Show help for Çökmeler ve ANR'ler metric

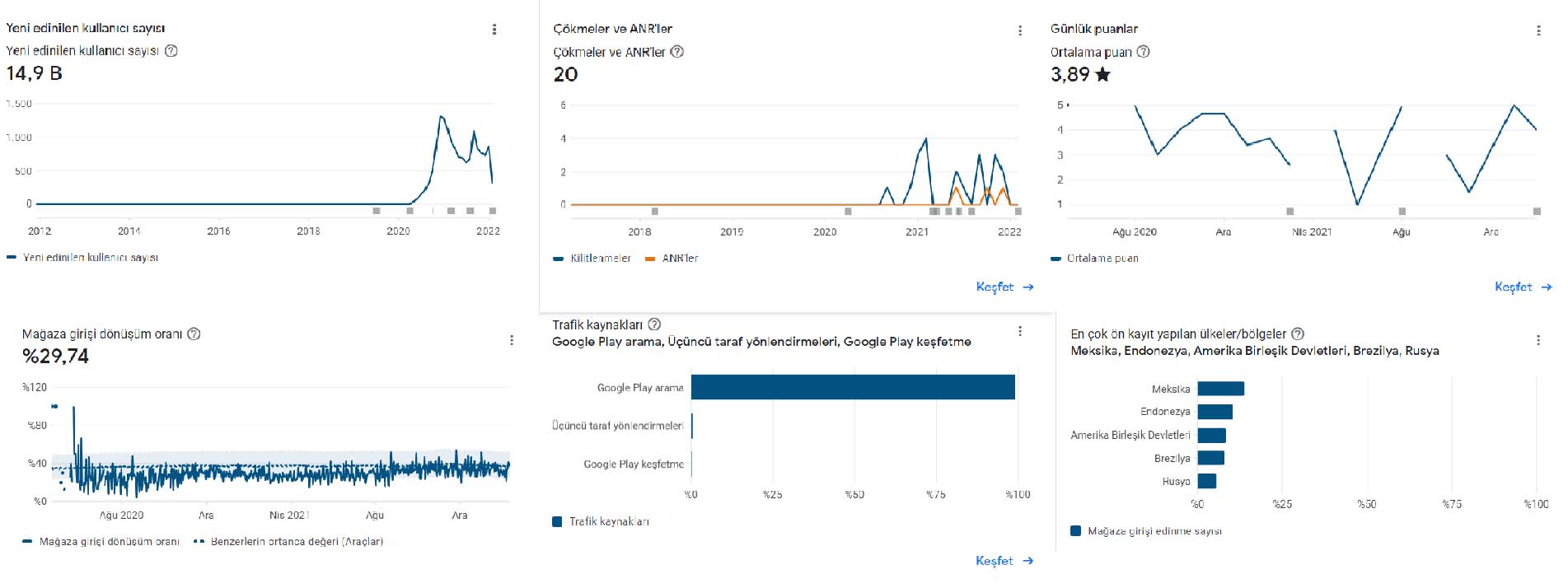click(677, 52)
